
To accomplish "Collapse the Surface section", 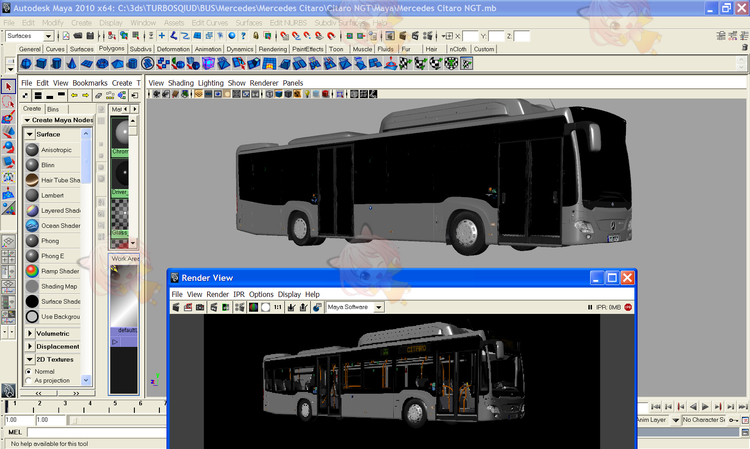I will click(30, 134).
